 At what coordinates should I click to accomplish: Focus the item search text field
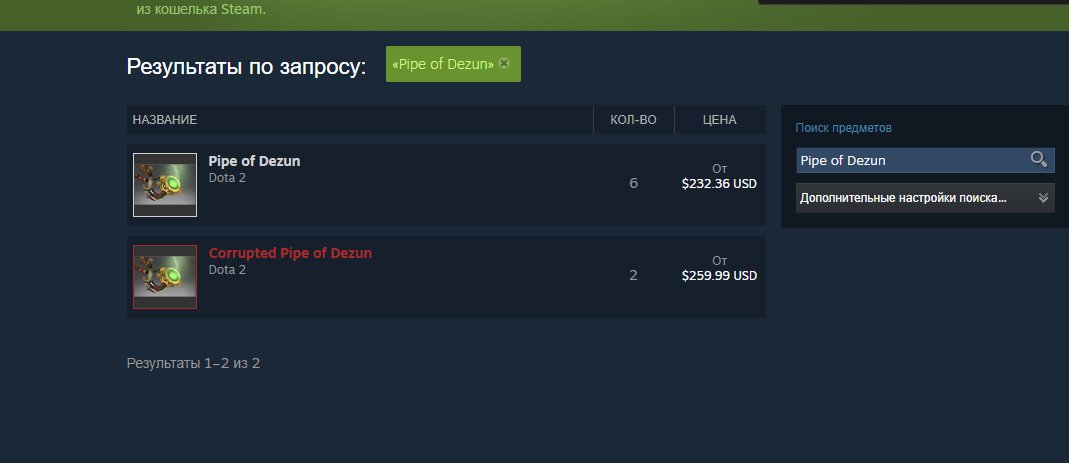click(x=910, y=160)
